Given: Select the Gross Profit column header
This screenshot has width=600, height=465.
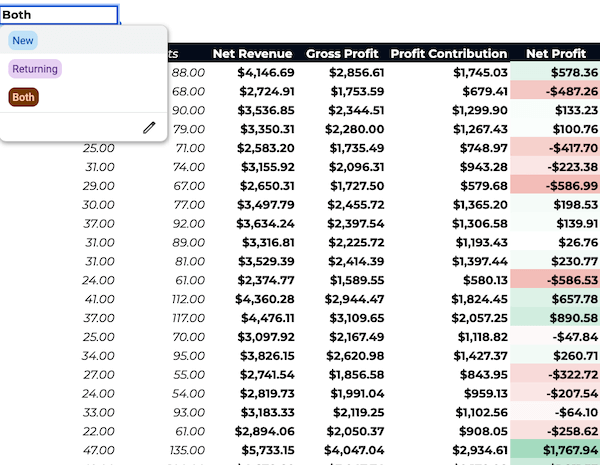Looking at the screenshot, I should click(344, 54).
